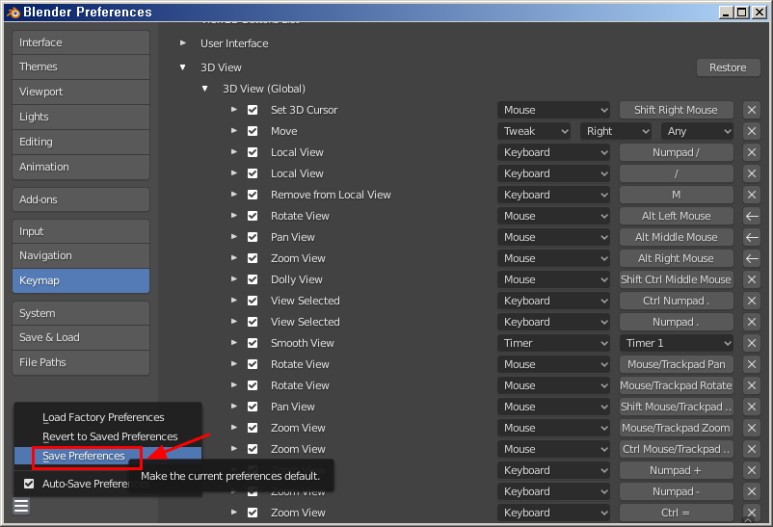
Task: Open the hamburger preferences menu
Action: coord(21,506)
